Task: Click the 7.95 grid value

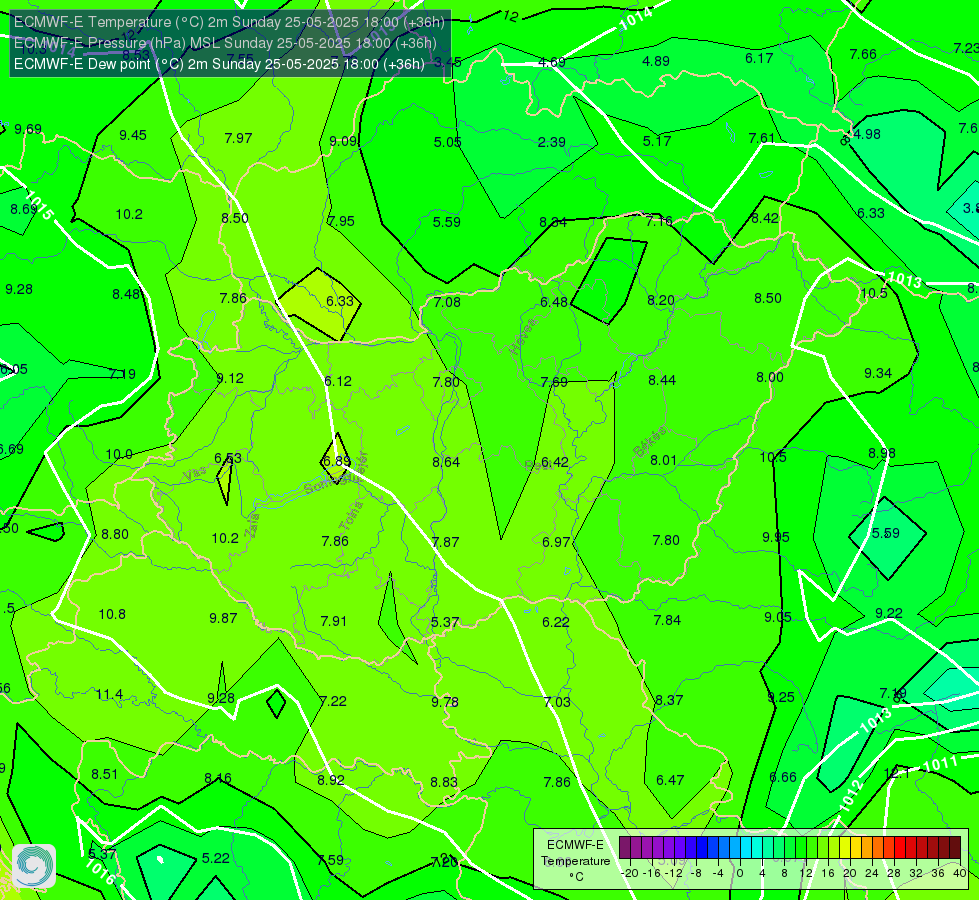Action: coord(341,221)
